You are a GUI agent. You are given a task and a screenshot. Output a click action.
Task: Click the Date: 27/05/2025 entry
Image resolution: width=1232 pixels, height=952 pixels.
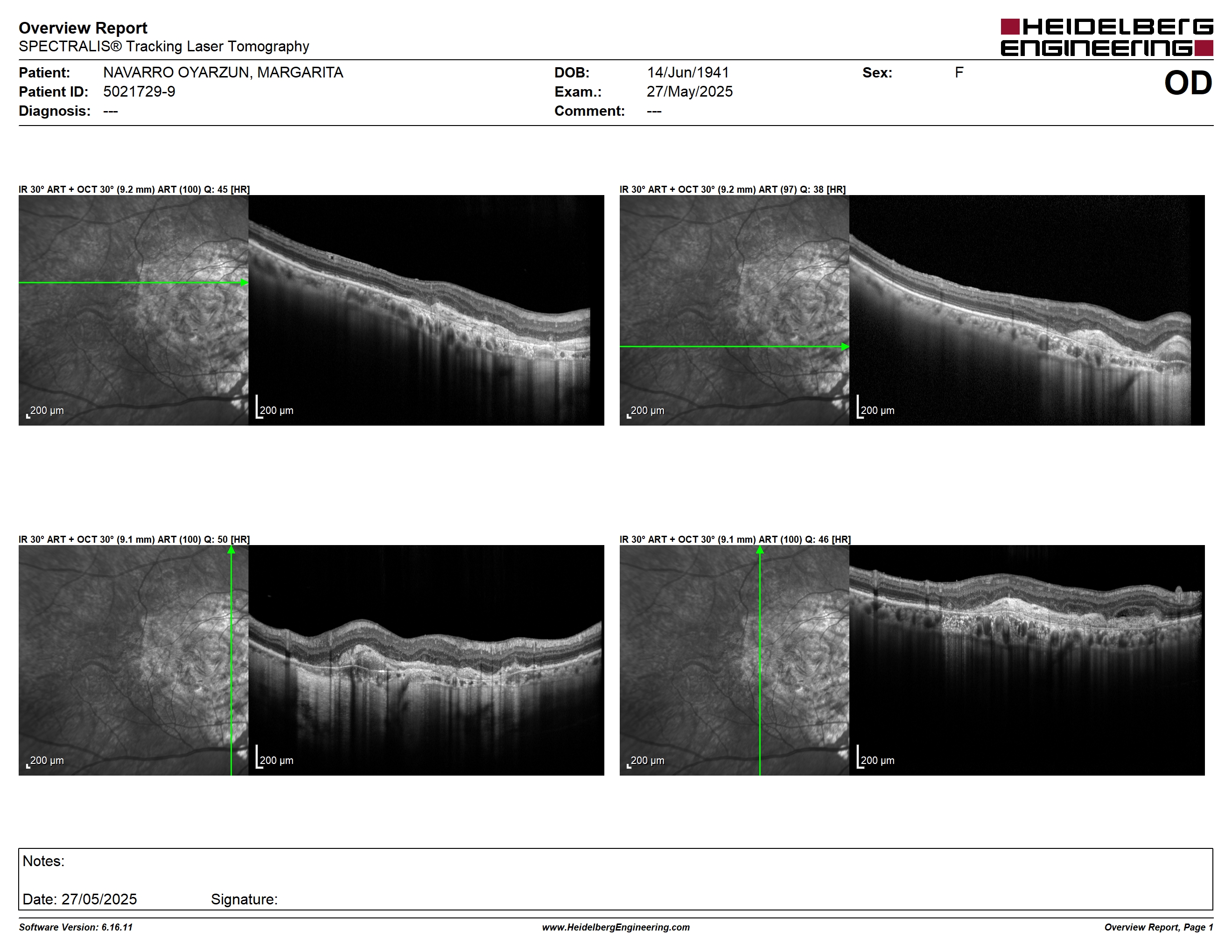pyautogui.click(x=79, y=899)
